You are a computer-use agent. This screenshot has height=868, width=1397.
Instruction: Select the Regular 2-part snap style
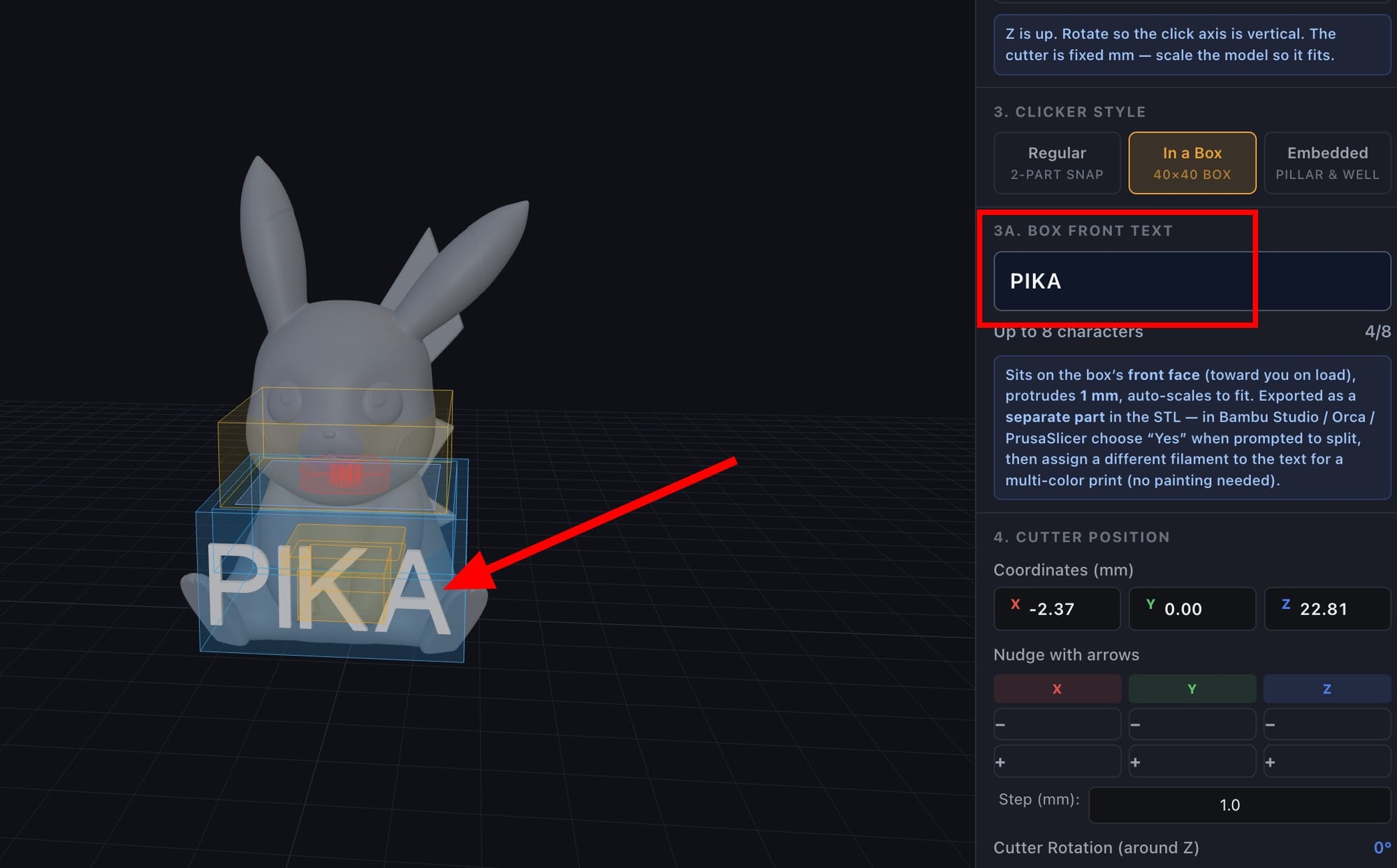1057,163
